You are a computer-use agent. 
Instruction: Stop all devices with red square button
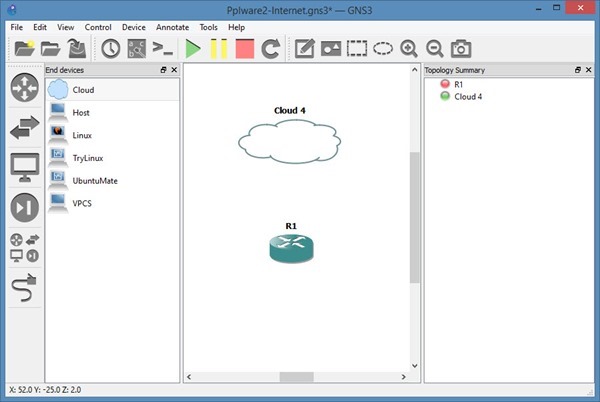click(245, 49)
